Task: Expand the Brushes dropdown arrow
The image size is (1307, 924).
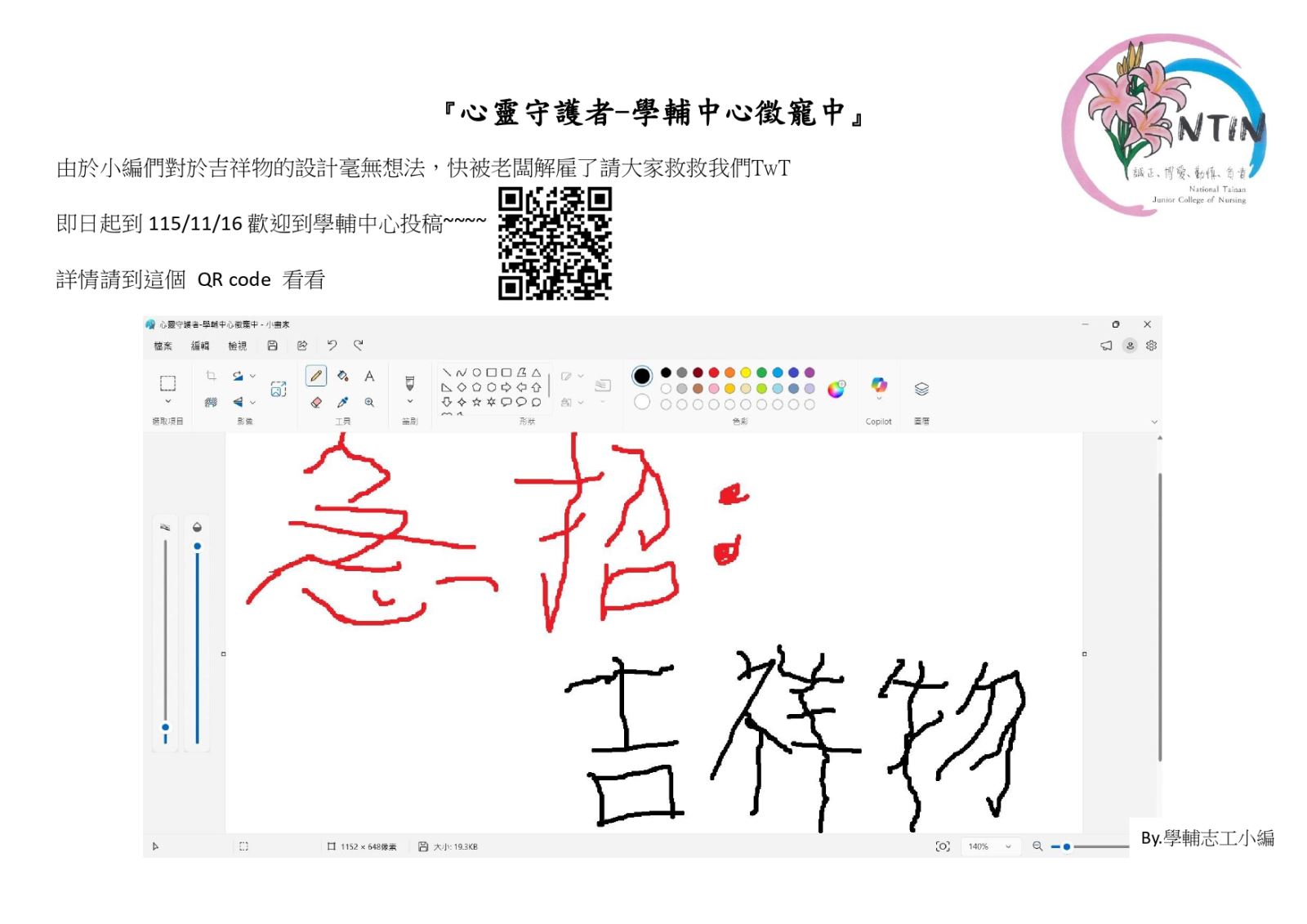Action: [410, 402]
